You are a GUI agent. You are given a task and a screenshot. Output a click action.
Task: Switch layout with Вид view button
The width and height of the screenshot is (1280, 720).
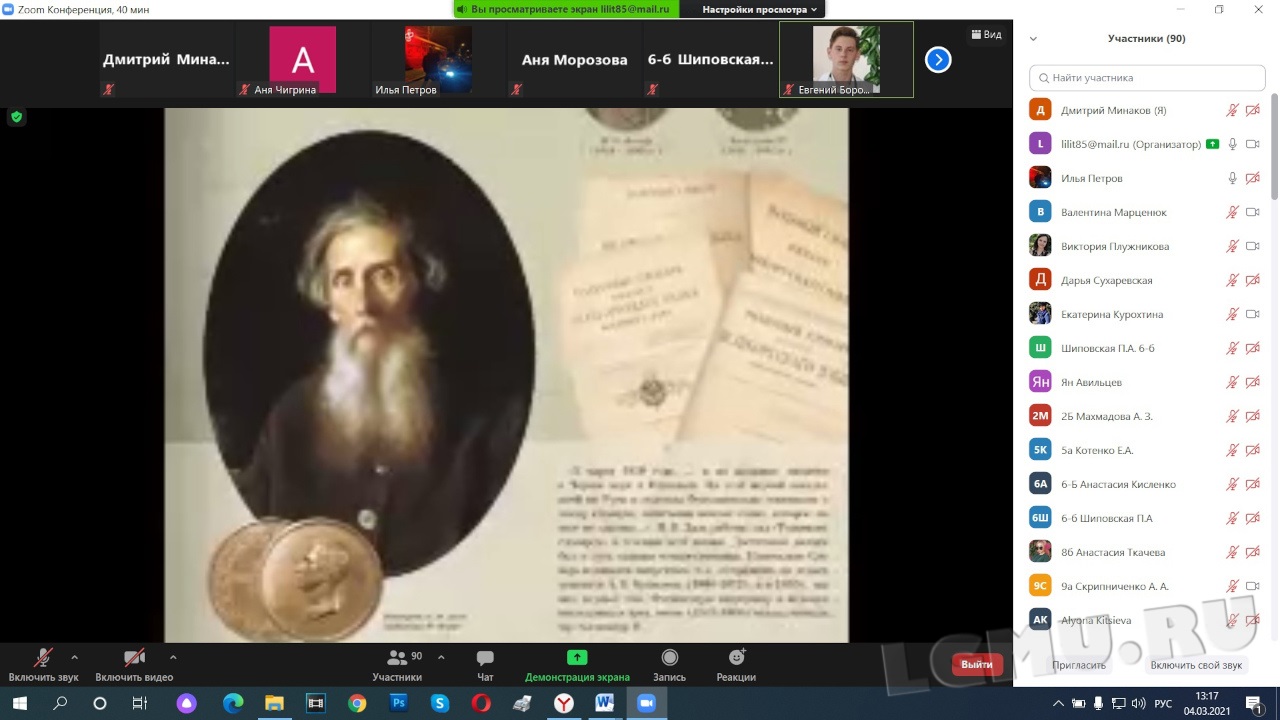click(x=986, y=35)
